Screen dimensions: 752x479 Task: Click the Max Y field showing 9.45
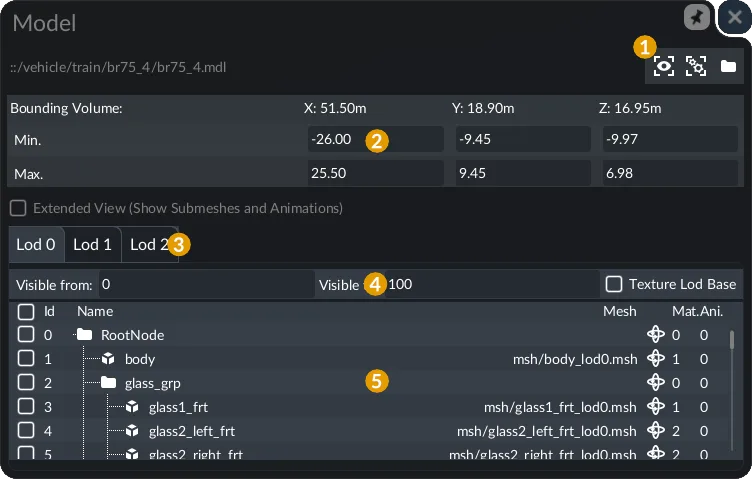coord(523,173)
